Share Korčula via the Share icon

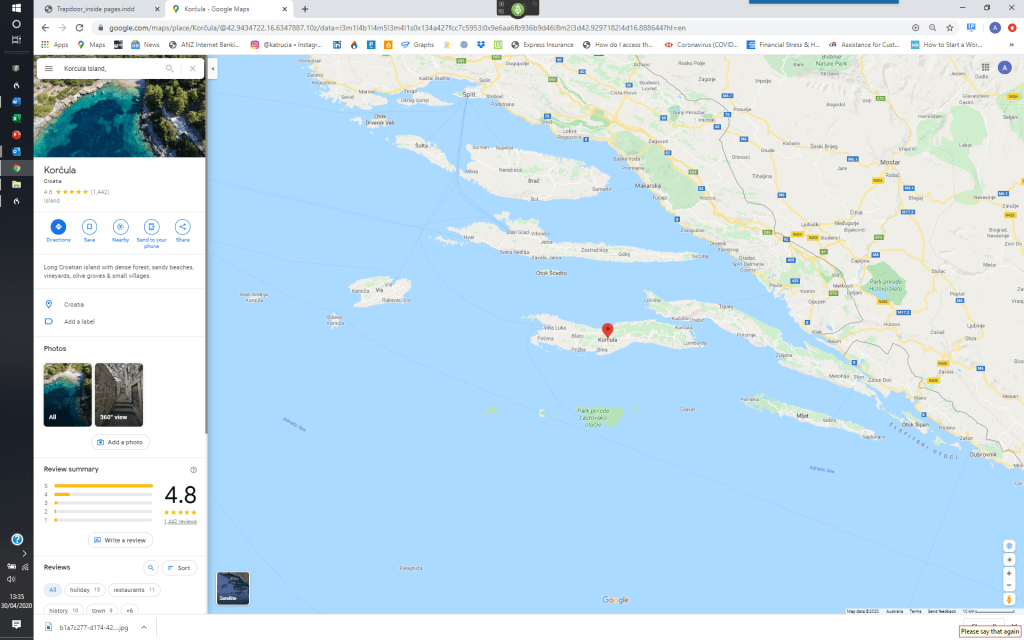[x=183, y=227]
